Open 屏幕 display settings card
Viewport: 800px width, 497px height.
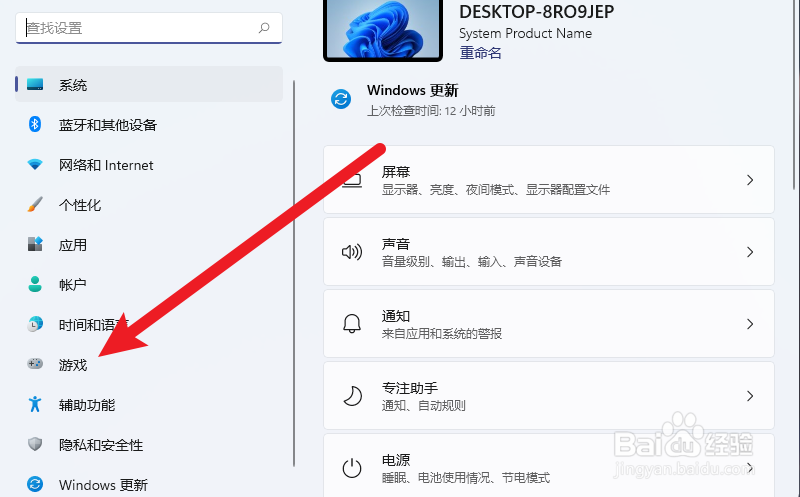[x=548, y=180]
